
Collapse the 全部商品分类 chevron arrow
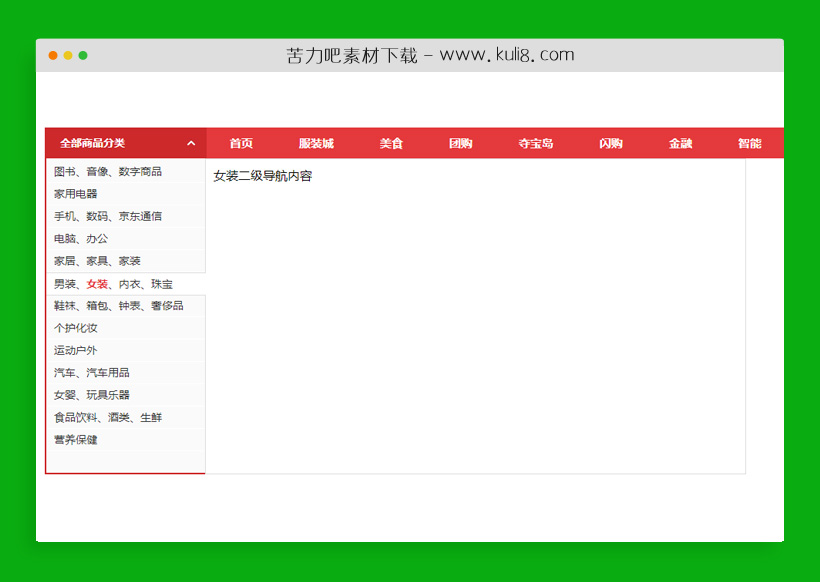190,143
